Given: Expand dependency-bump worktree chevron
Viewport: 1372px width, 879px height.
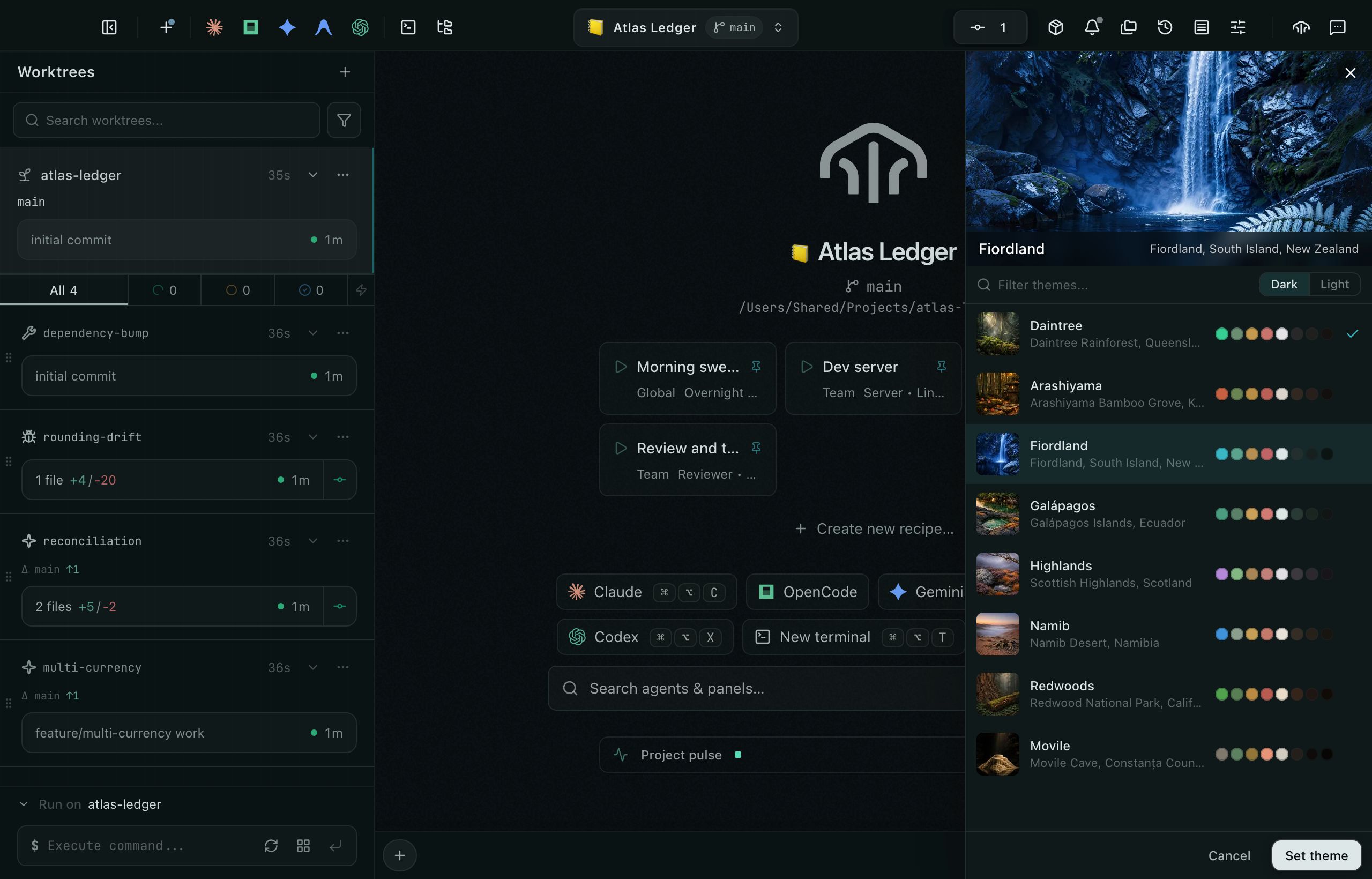Looking at the screenshot, I should pos(313,333).
